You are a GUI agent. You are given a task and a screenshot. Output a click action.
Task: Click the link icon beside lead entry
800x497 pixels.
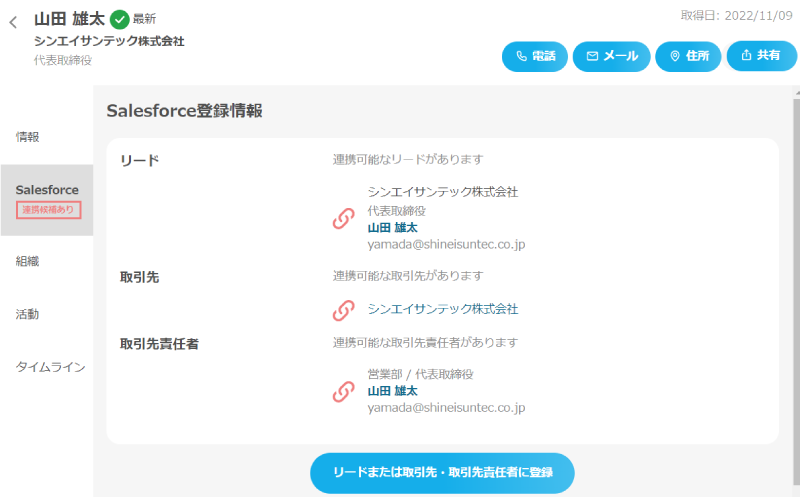click(343, 218)
